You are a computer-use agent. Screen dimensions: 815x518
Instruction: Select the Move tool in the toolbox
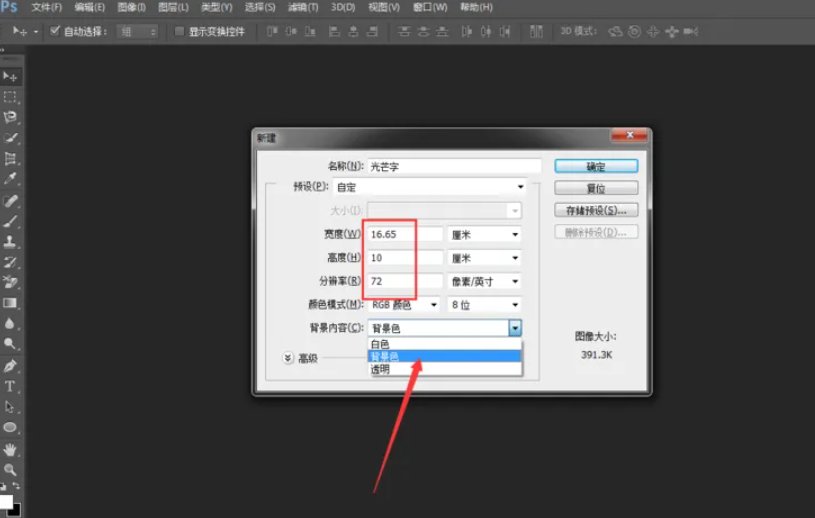pos(10,77)
